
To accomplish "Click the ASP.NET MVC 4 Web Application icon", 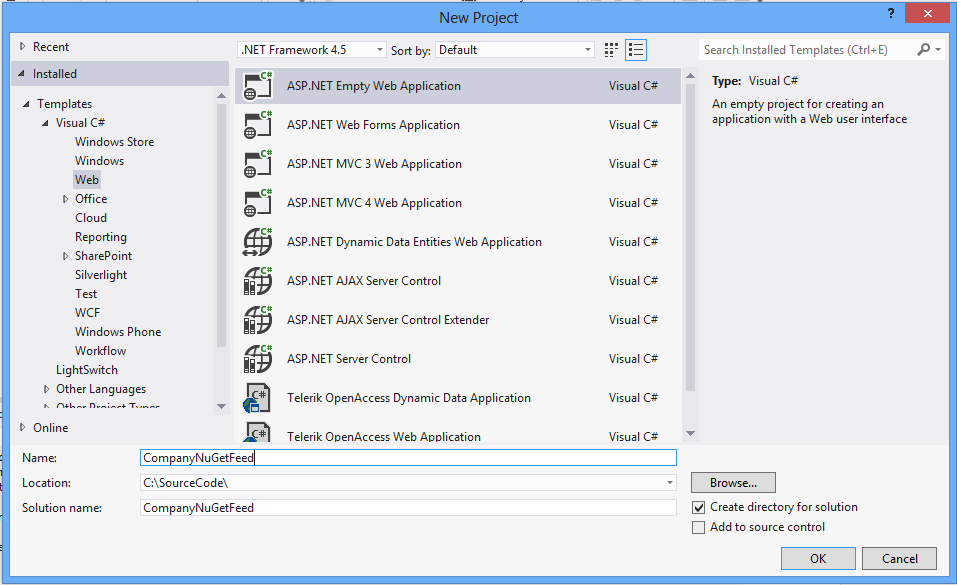I will coord(258,203).
